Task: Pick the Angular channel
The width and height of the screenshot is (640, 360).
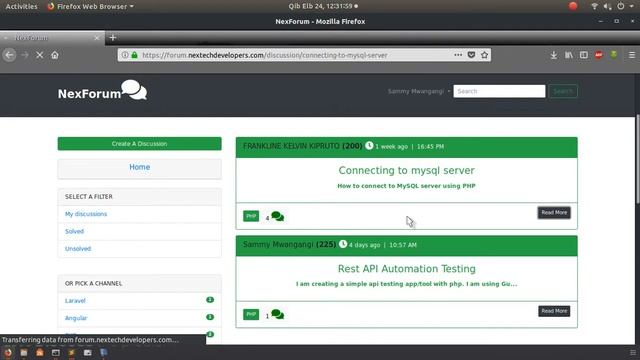Action: (76, 318)
